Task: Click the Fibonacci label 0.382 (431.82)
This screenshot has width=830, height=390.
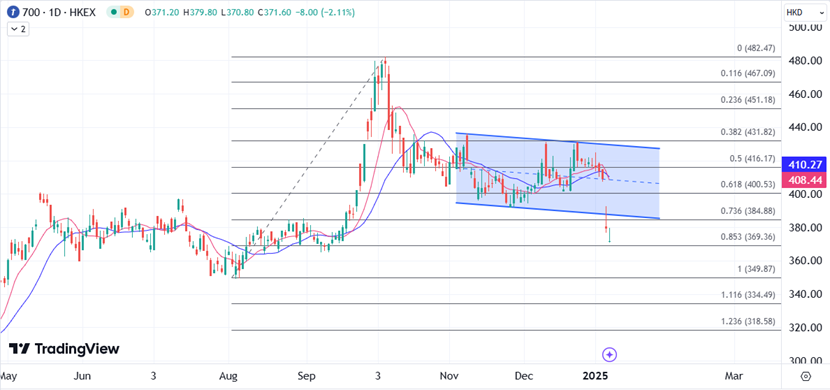Action: [x=747, y=132]
